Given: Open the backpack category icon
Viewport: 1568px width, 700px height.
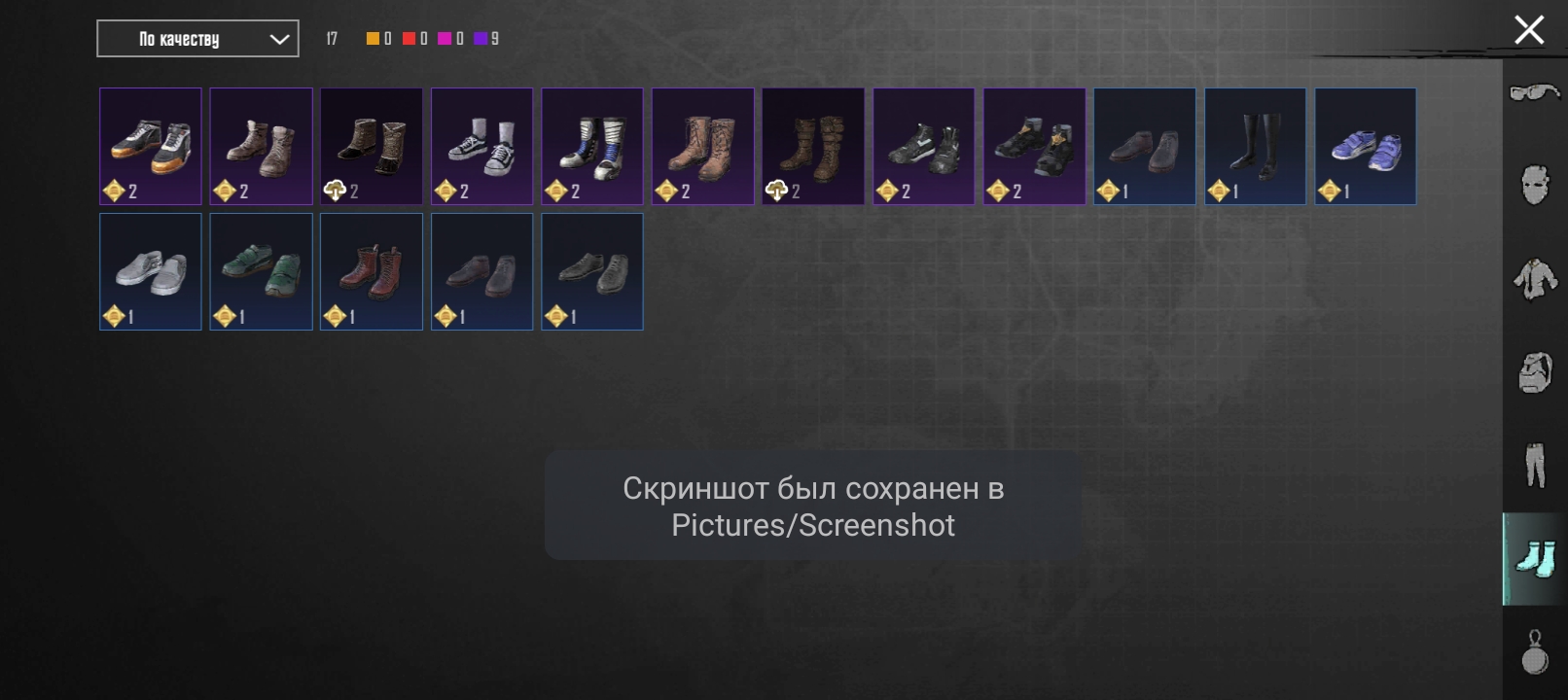Looking at the screenshot, I should coord(1535,372).
